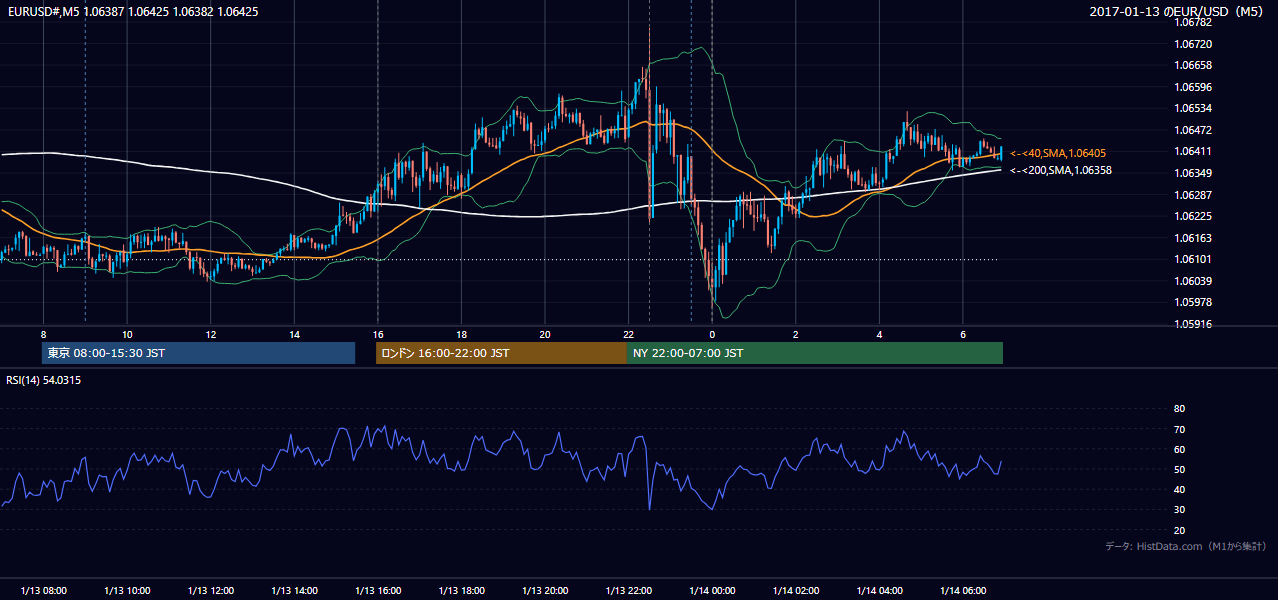1278x600 pixels.
Task: Select RSI level 60 on the scale
Action: click(x=1179, y=449)
